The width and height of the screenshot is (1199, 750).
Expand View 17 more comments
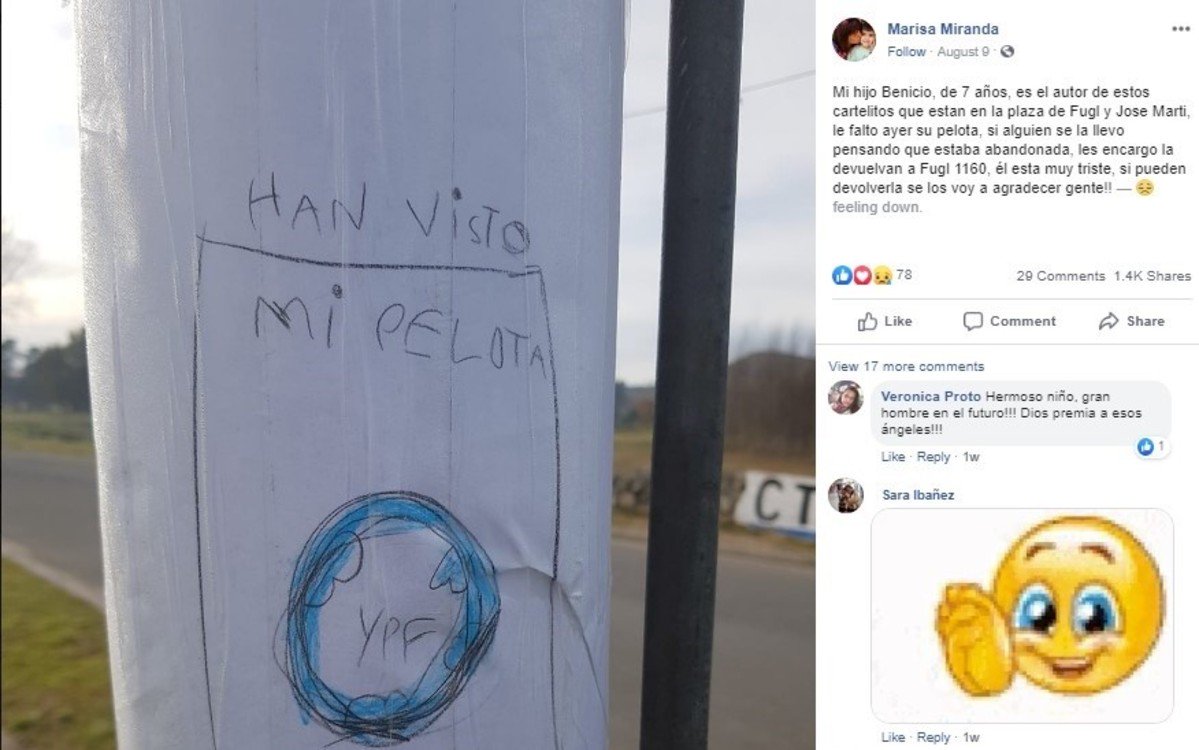tap(906, 366)
